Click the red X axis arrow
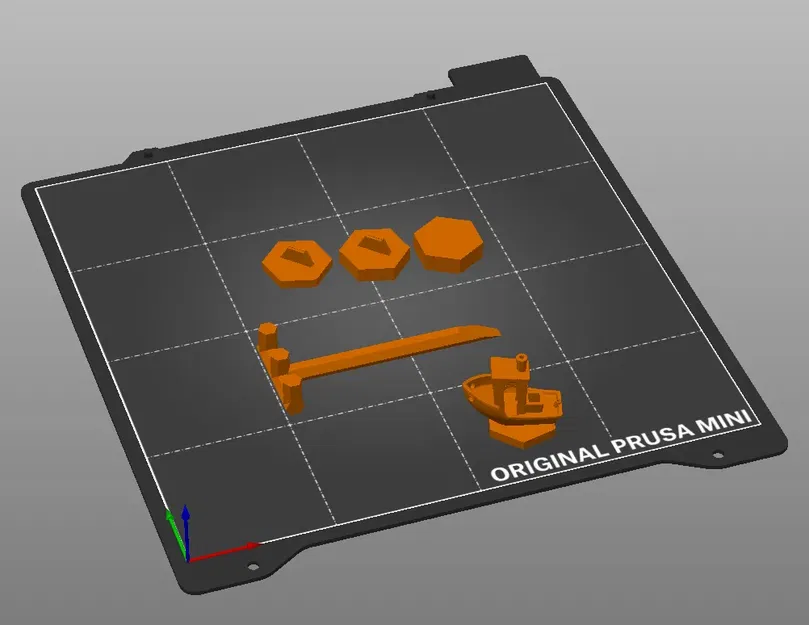 (224, 552)
